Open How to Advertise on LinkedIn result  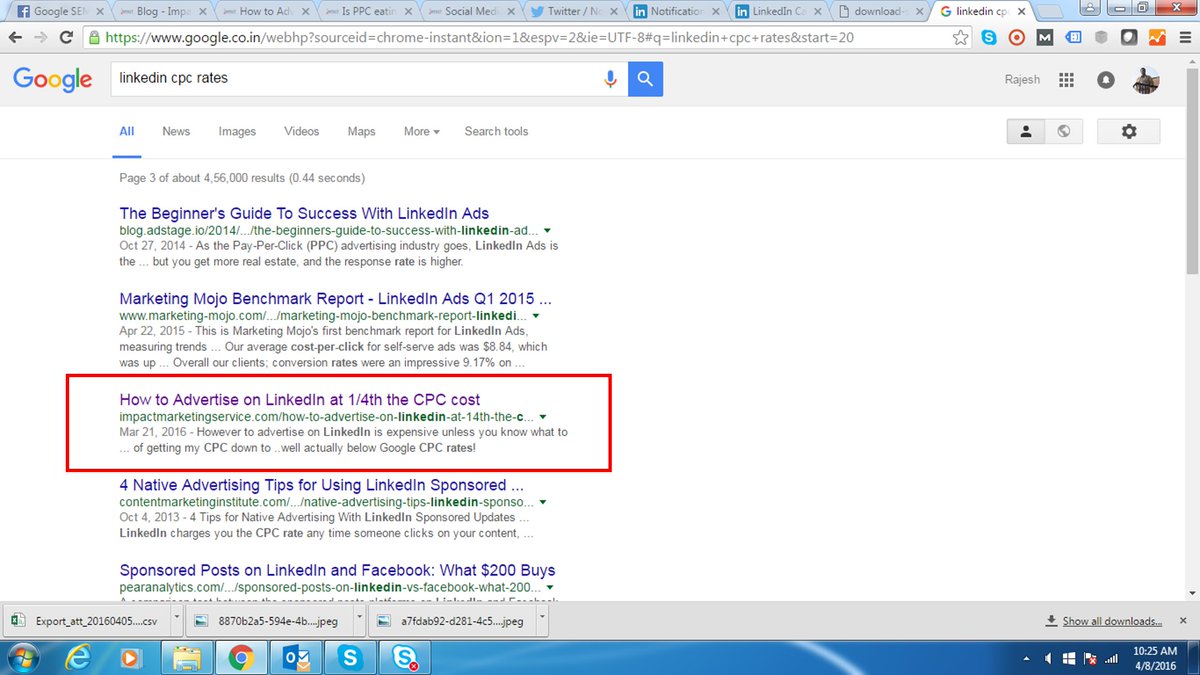click(x=300, y=399)
